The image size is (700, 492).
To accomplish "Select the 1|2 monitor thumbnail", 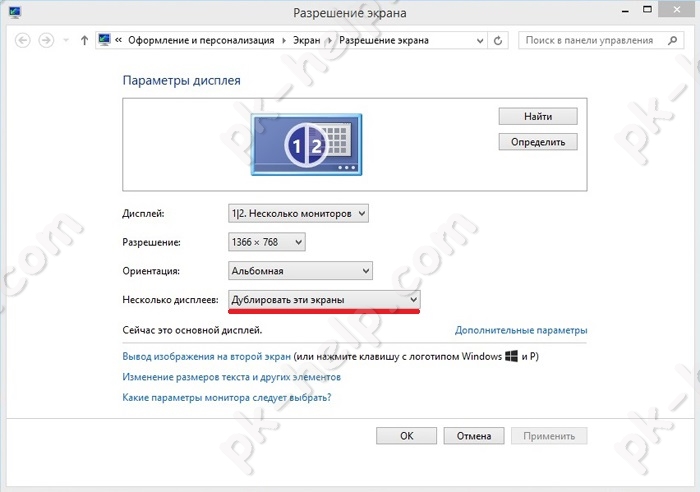I will click(306, 144).
